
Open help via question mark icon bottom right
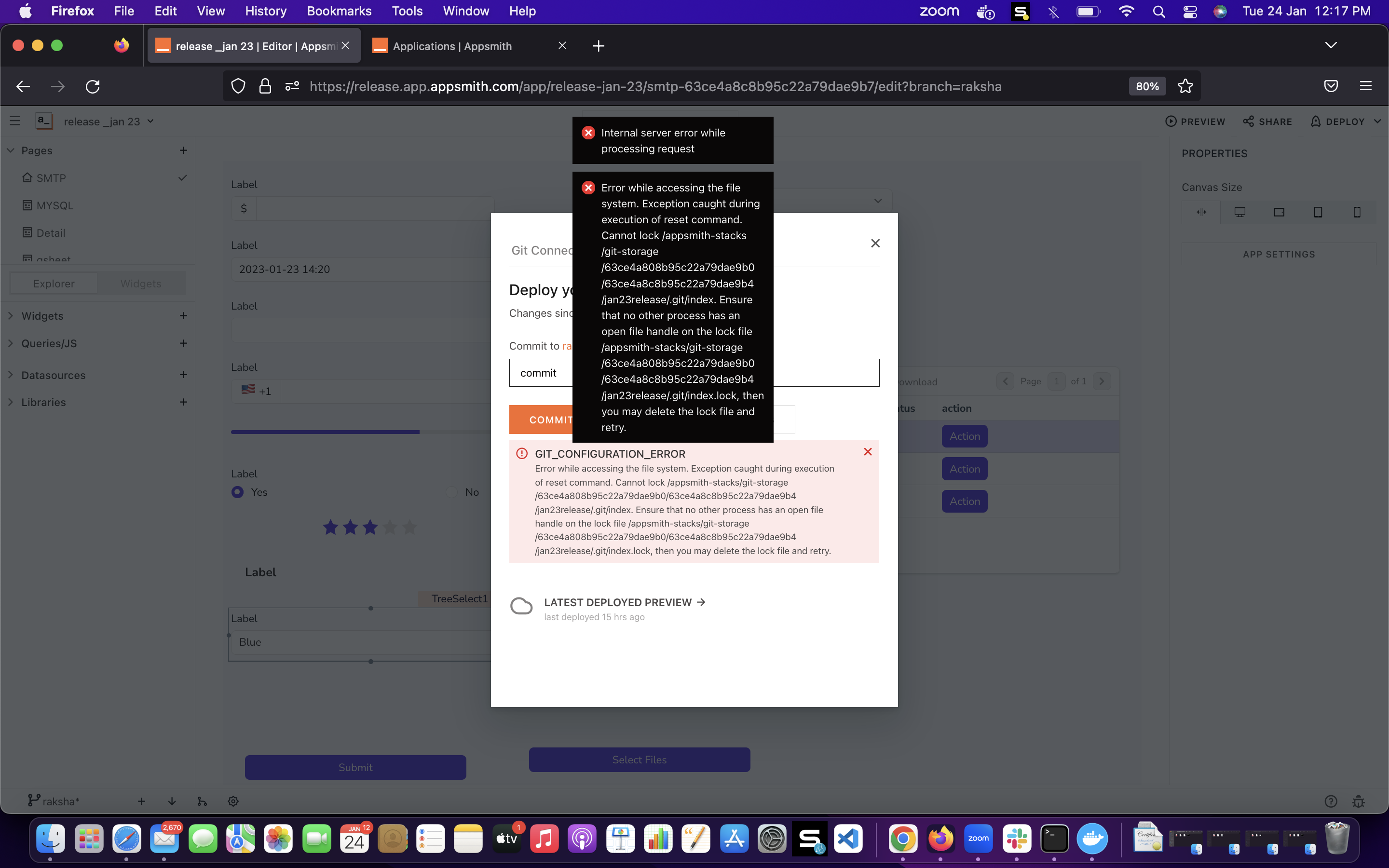[x=1331, y=801]
